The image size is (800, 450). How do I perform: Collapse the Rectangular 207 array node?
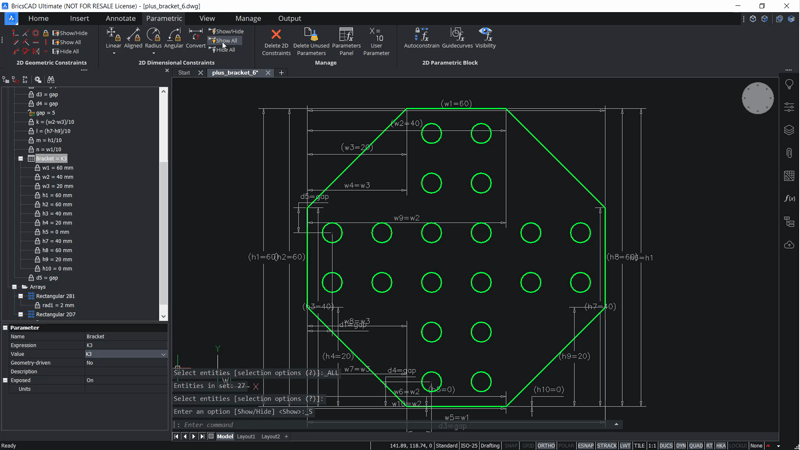tap(21, 314)
